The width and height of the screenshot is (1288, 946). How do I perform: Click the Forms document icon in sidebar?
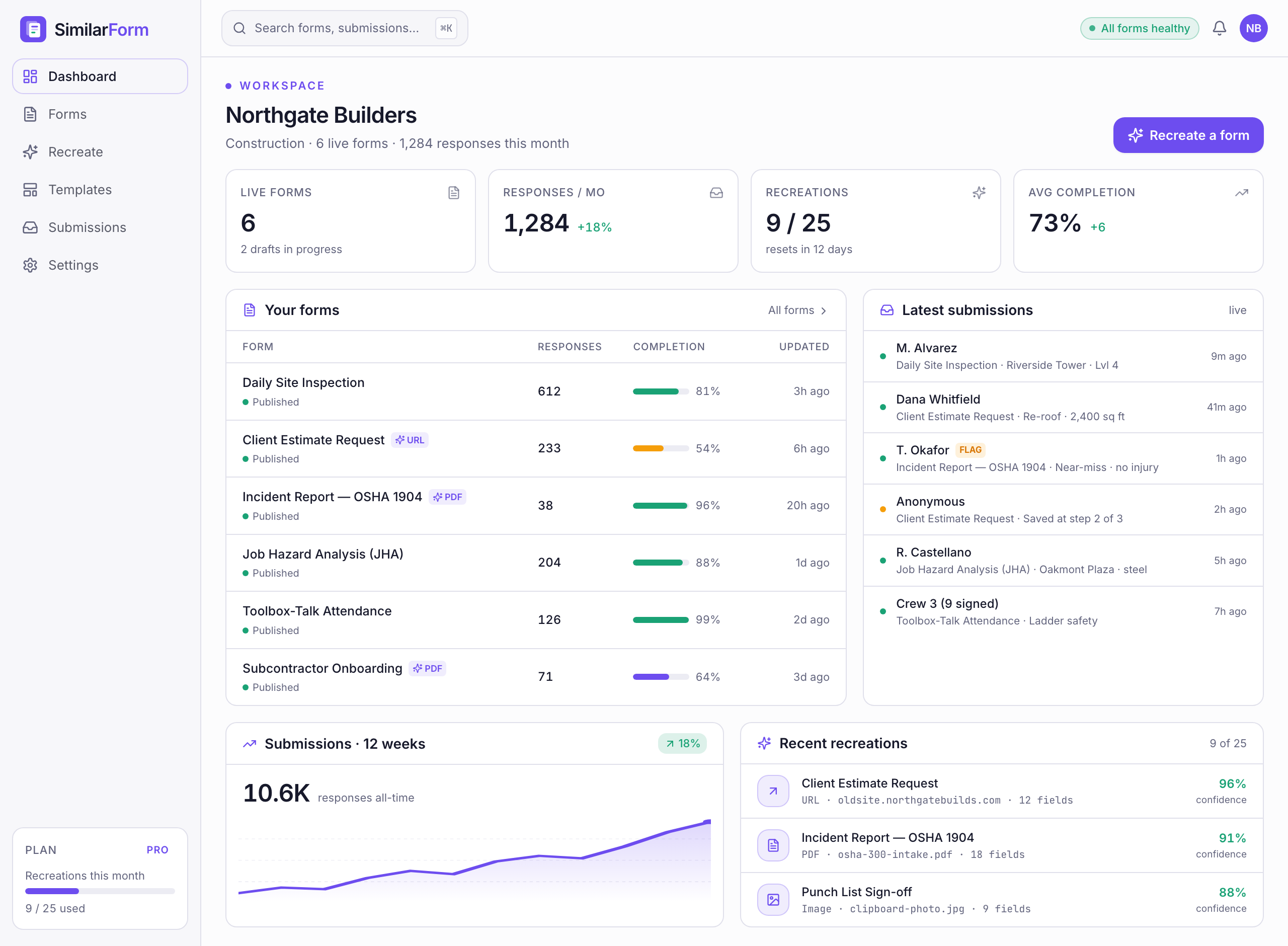click(x=30, y=114)
